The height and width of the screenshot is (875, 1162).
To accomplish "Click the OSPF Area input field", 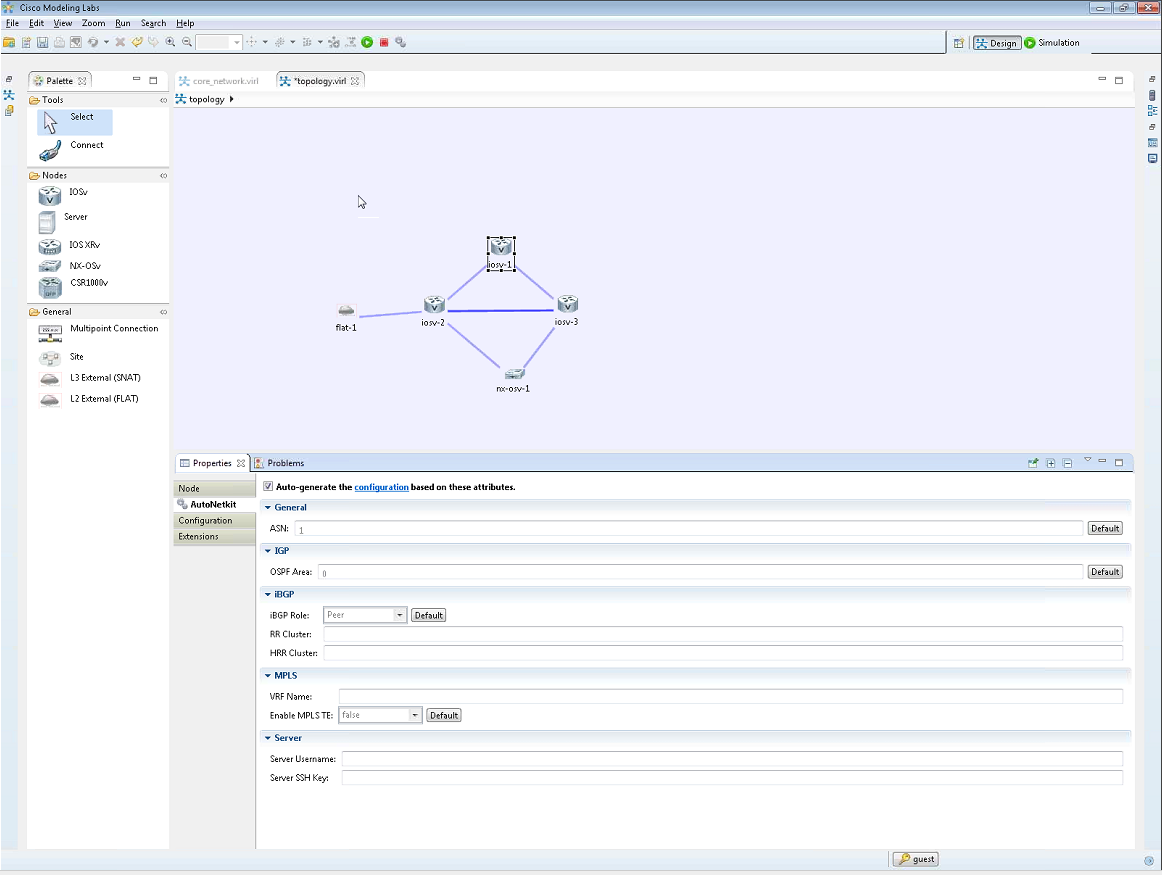I will click(700, 572).
